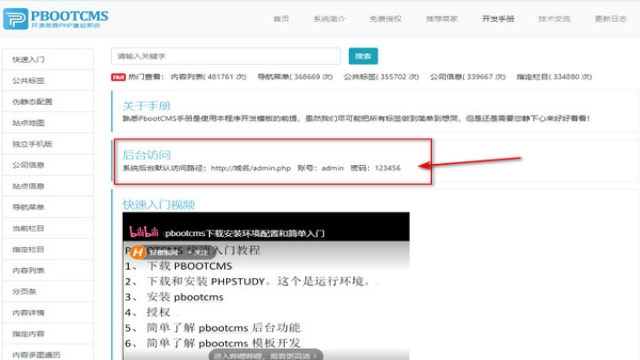Viewport: 640px width, 360px height.
Task: Open 推荐商家 in top navigation
Action: click(442, 19)
